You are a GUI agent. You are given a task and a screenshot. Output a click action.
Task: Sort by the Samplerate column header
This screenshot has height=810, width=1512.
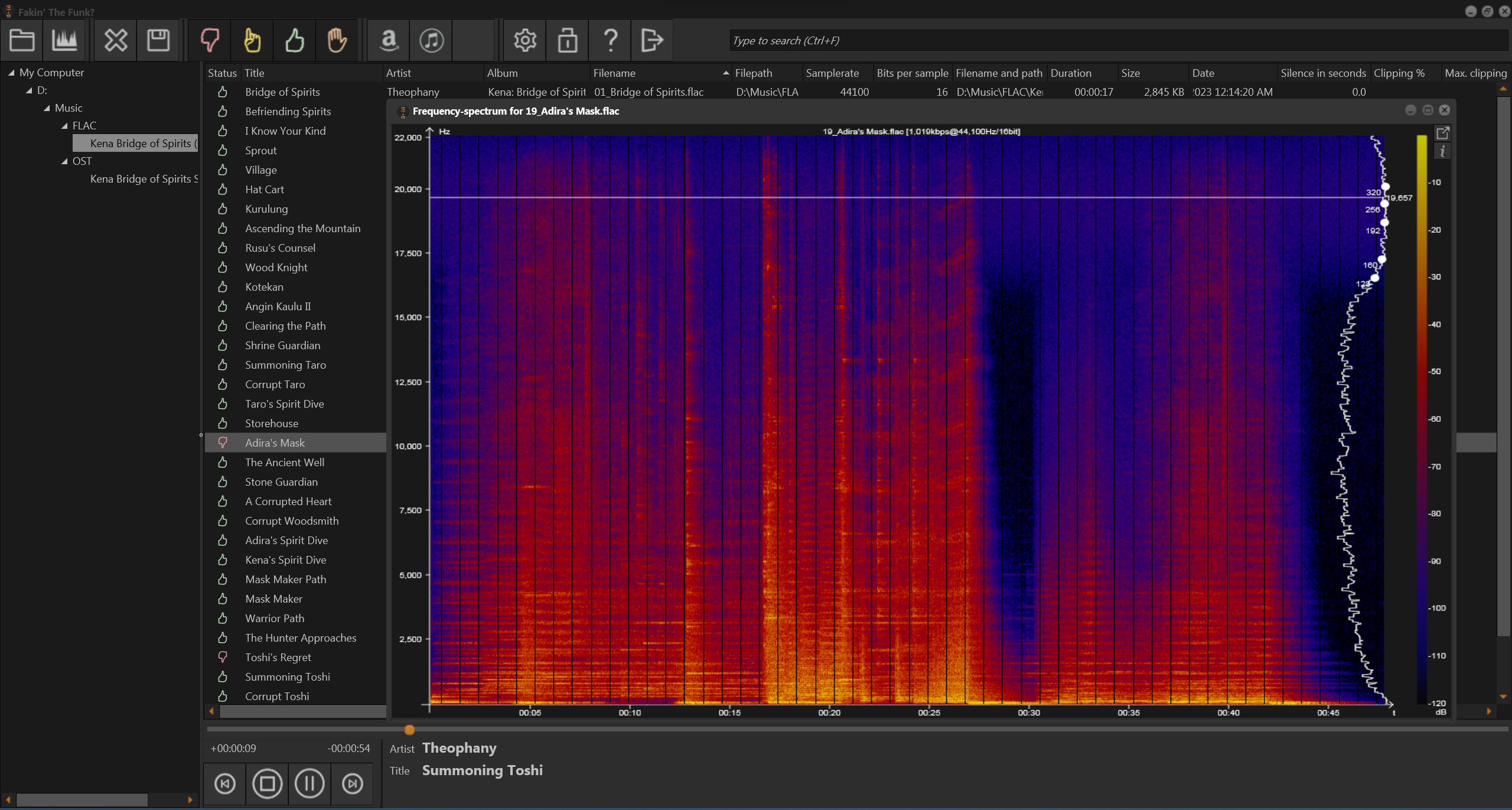tap(832, 73)
